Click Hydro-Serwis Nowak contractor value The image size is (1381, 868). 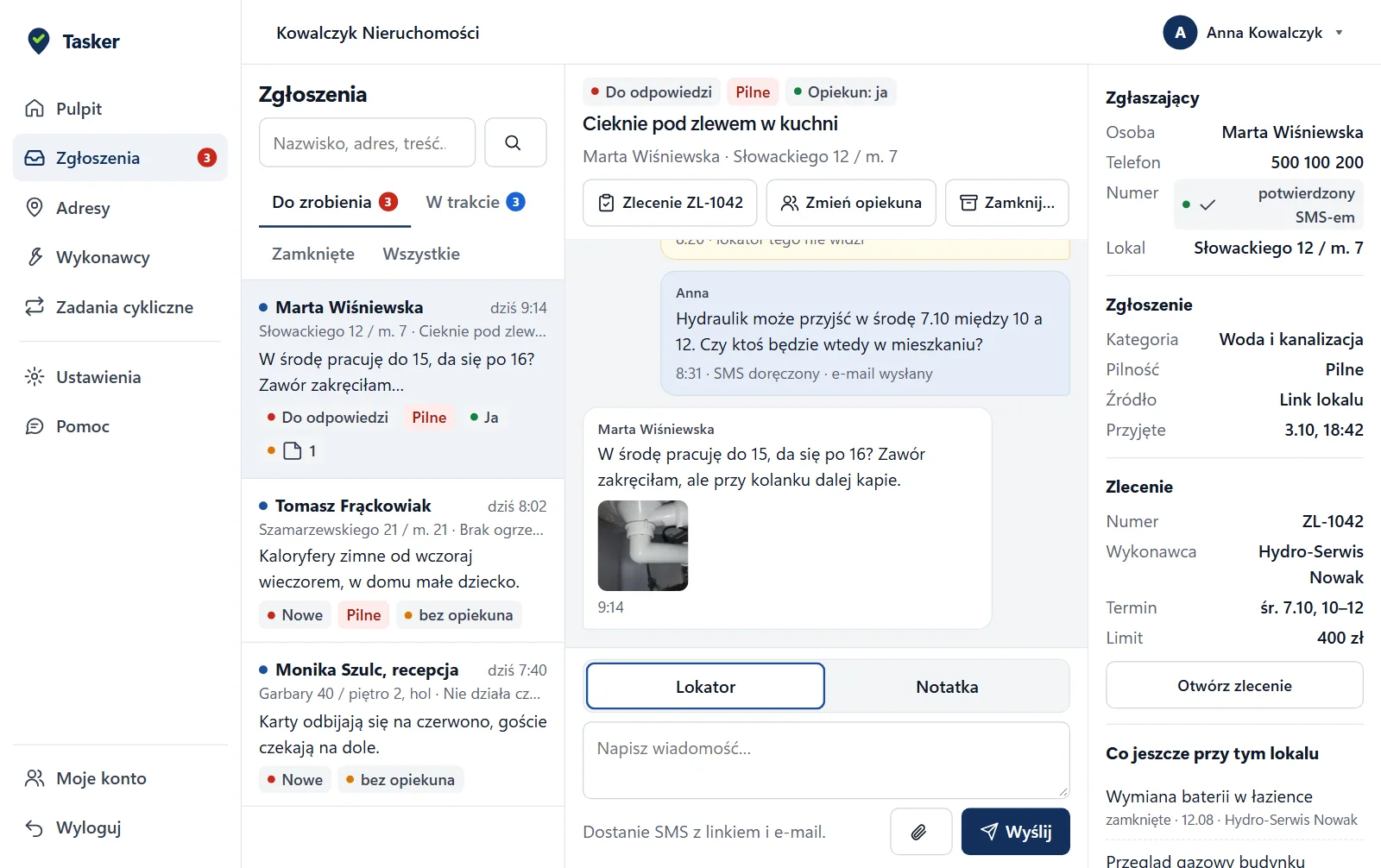[1310, 564]
